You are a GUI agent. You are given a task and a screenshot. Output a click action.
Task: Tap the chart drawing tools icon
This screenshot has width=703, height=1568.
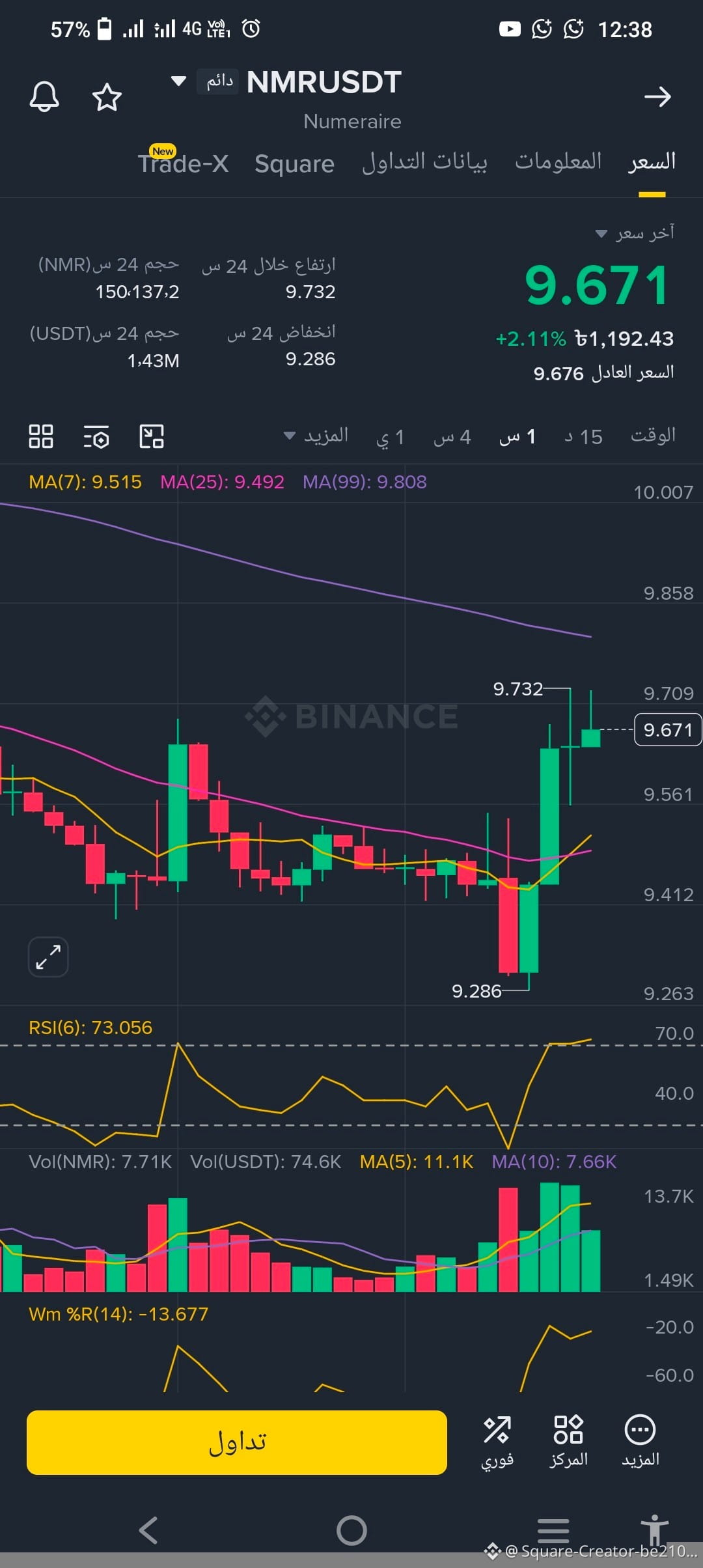152,436
